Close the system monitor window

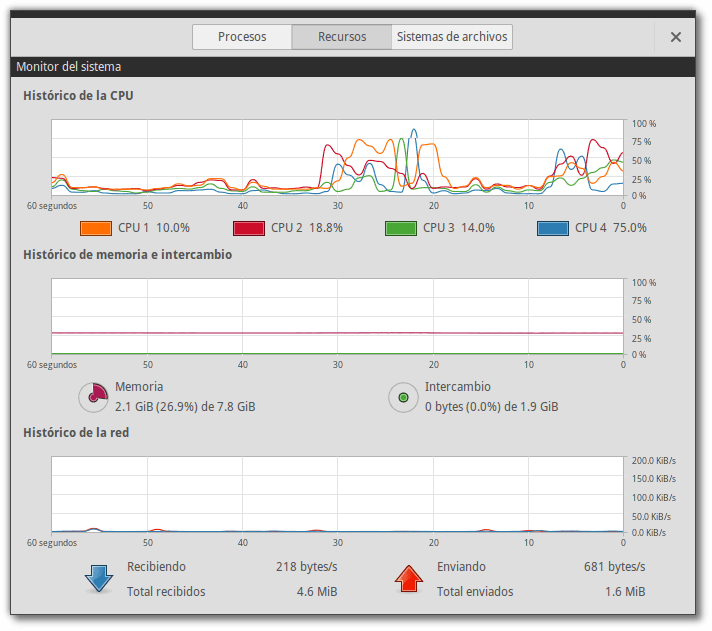676,37
